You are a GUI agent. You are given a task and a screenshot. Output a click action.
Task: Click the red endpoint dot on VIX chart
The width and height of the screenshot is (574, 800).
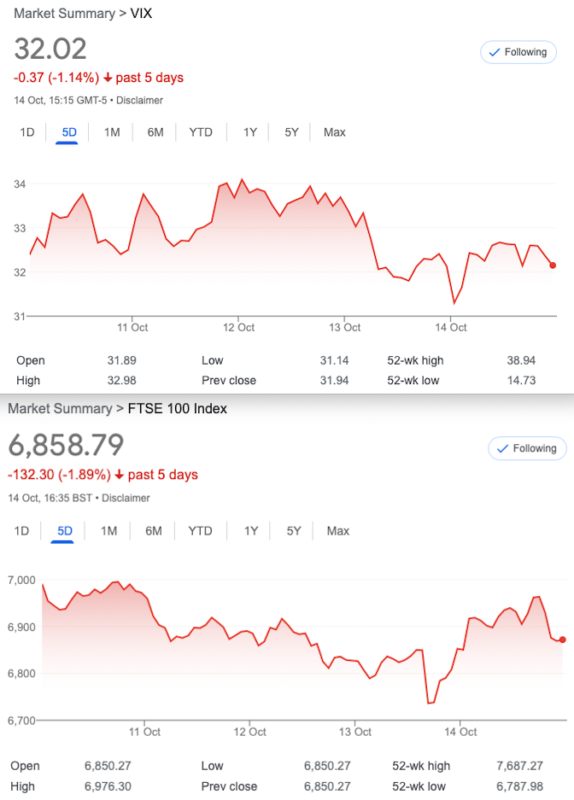pyautogui.click(x=553, y=265)
